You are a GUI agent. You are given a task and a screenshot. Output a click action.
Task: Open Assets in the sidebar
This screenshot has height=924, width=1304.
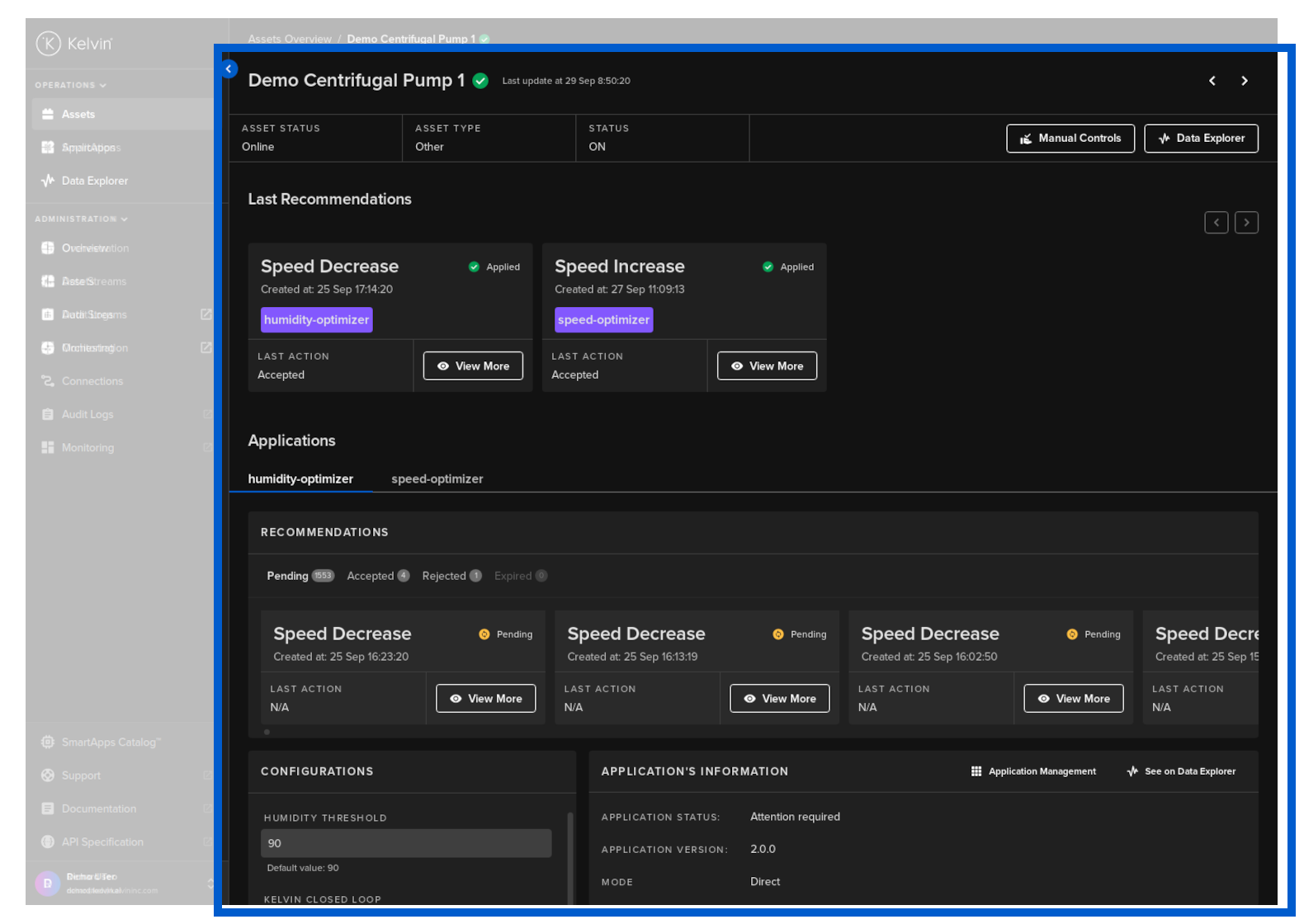coord(78,115)
